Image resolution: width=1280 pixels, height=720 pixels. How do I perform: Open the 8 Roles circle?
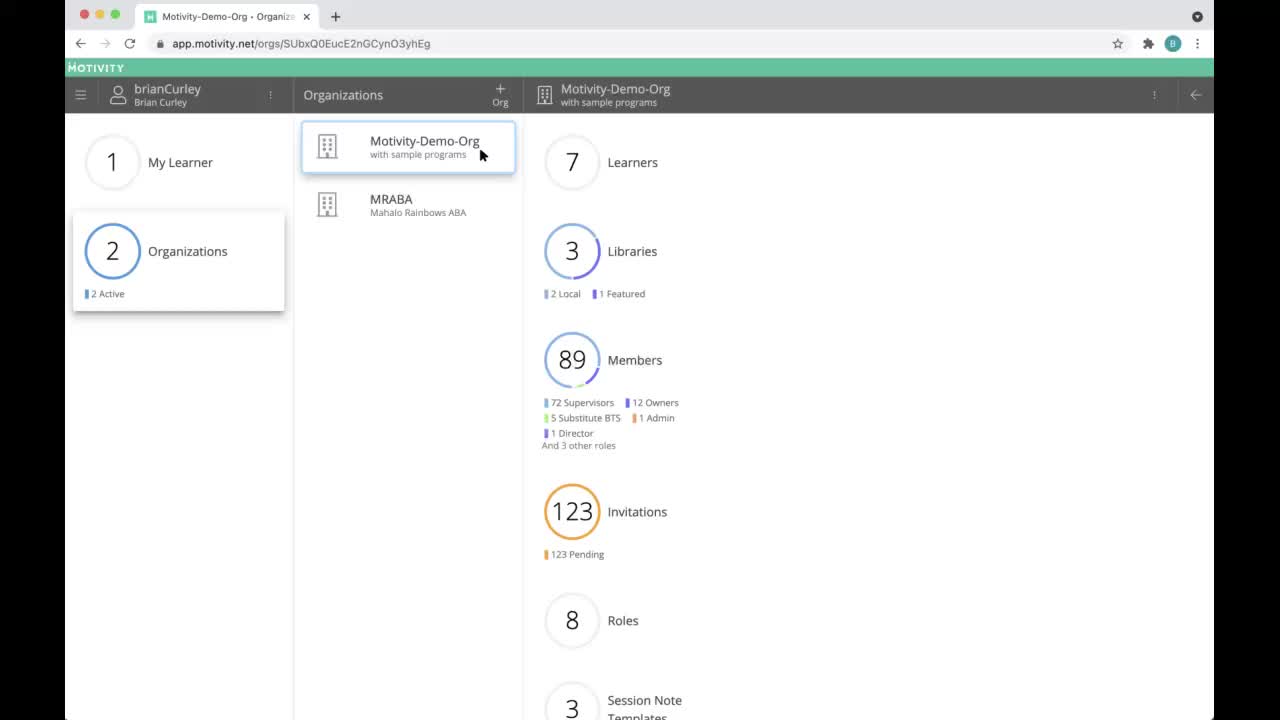click(x=572, y=621)
